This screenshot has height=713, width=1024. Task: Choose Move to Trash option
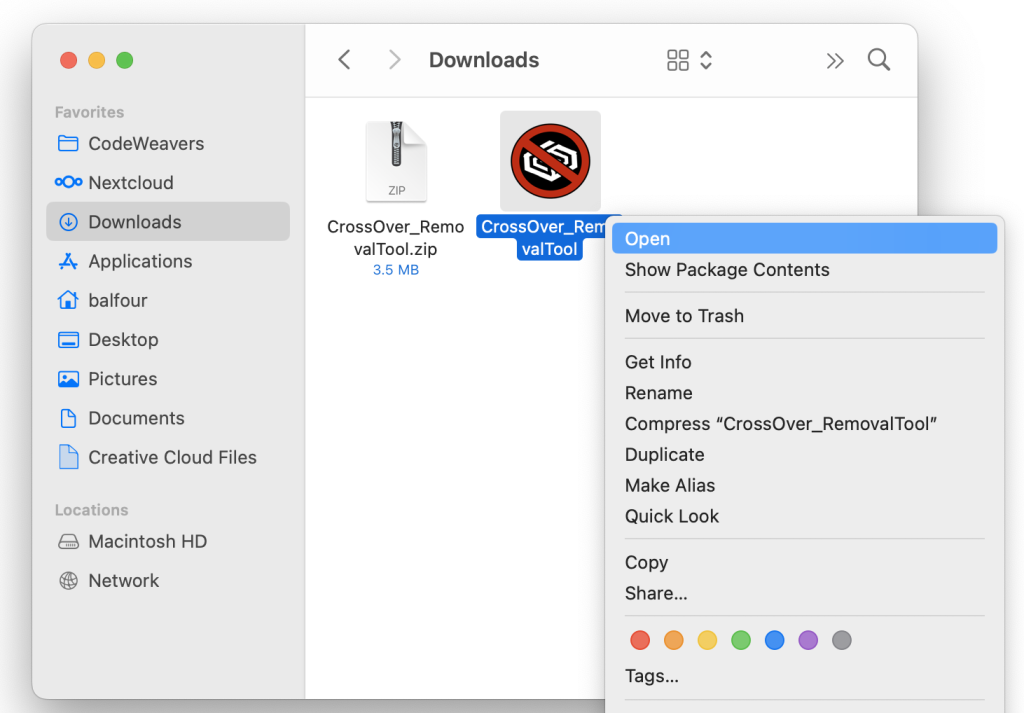(x=684, y=316)
